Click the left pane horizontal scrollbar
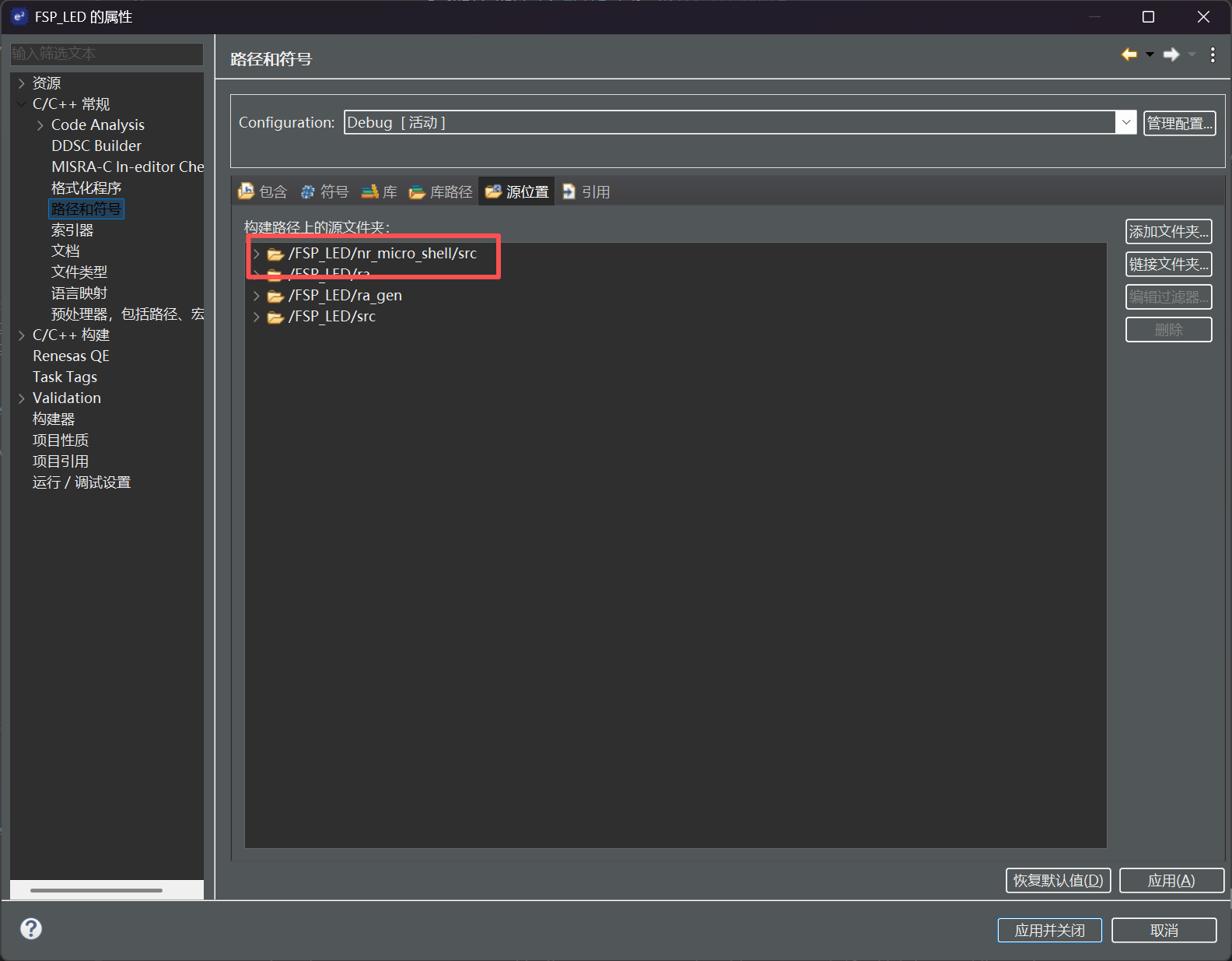This screenshot has width=1232, height=961. coord(96,890)
